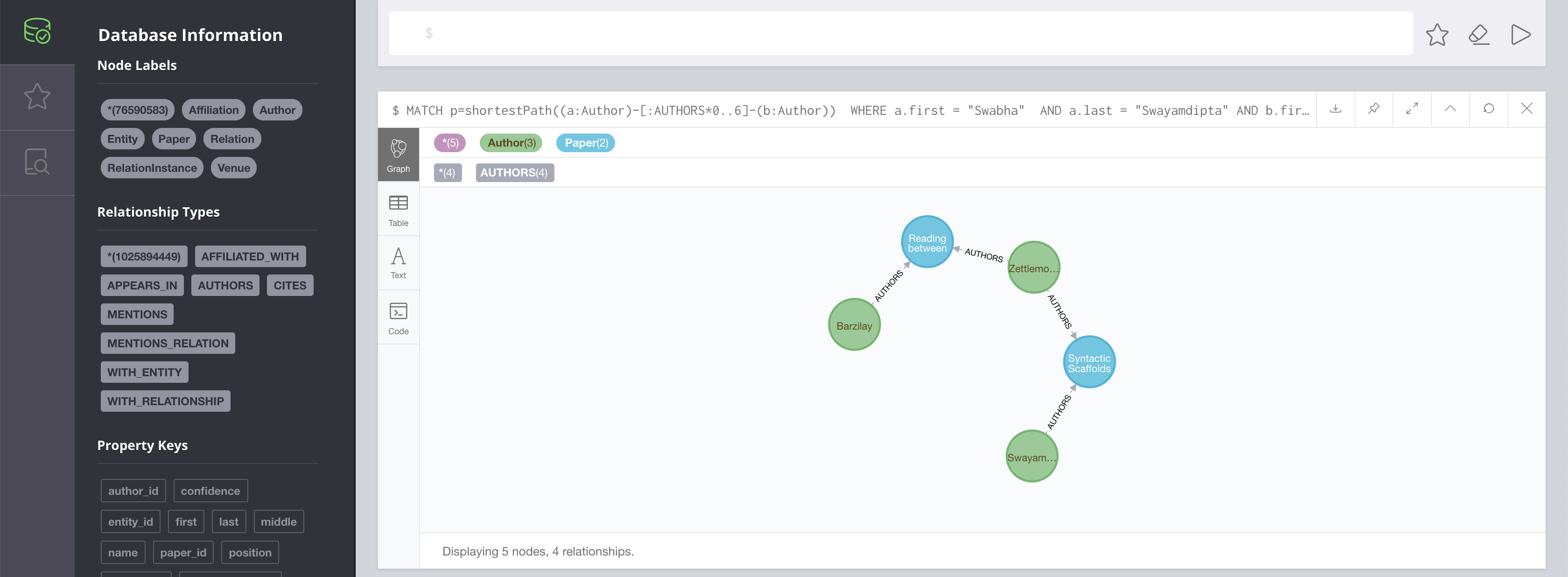Click the Affiliation node label

(x=214, y=110)
